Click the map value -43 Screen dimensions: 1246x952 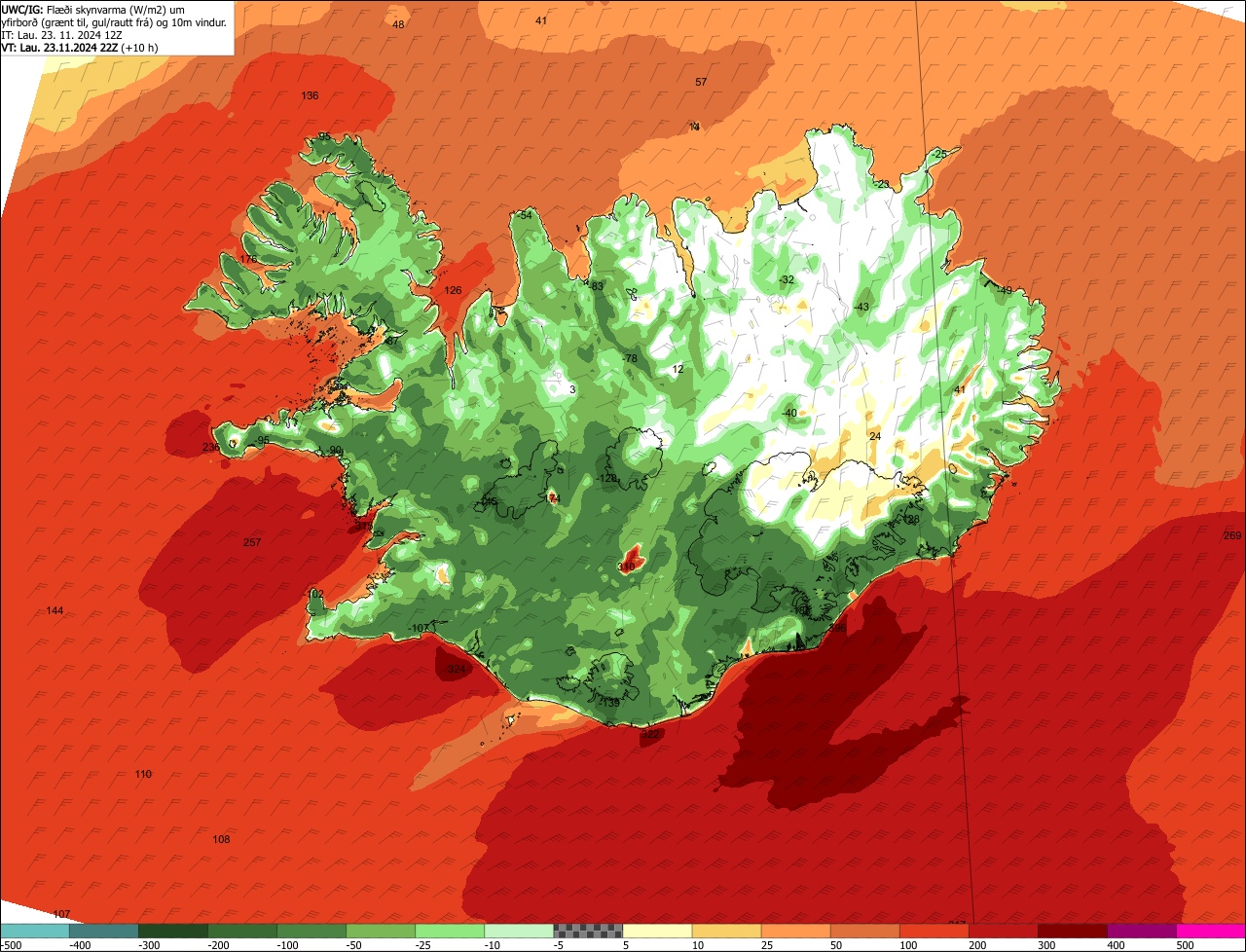(x=861, y=307)
